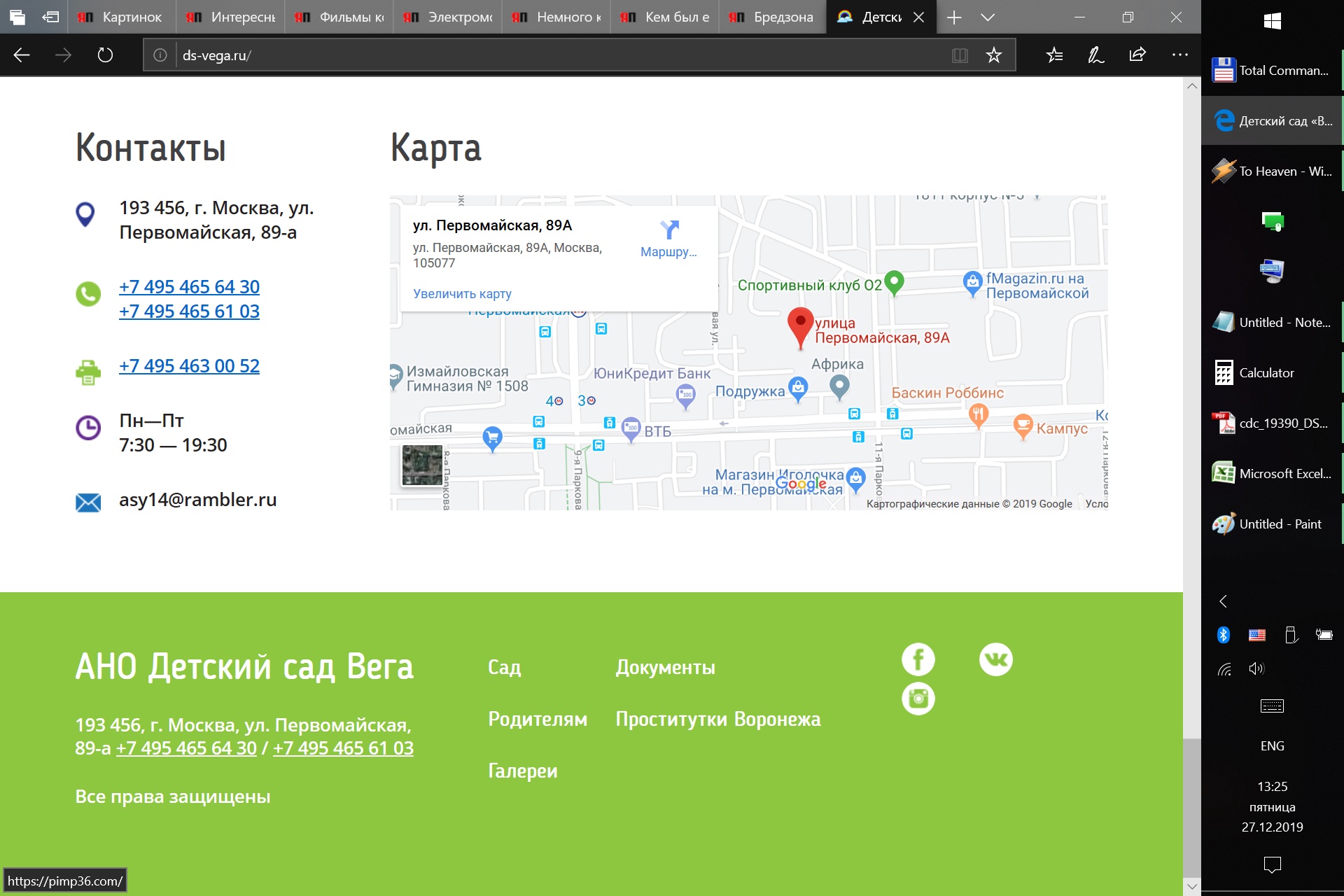Switch to the Фильмы tab
The height and width of the screenshot is (896, 1344).
(x=339, y=17)
